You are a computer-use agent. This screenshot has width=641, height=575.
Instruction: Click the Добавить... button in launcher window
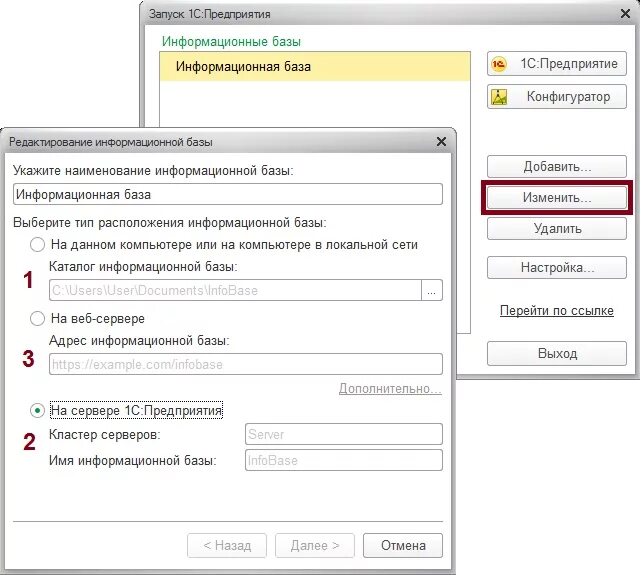click(557, 166)
